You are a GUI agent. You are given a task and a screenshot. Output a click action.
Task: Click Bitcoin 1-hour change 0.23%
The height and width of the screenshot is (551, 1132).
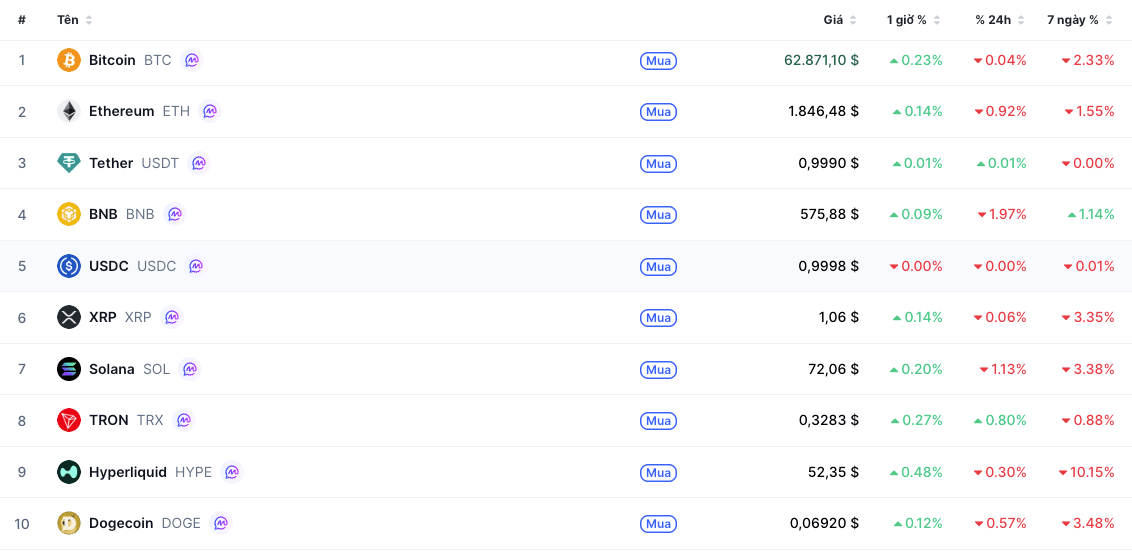coord(916,60)
